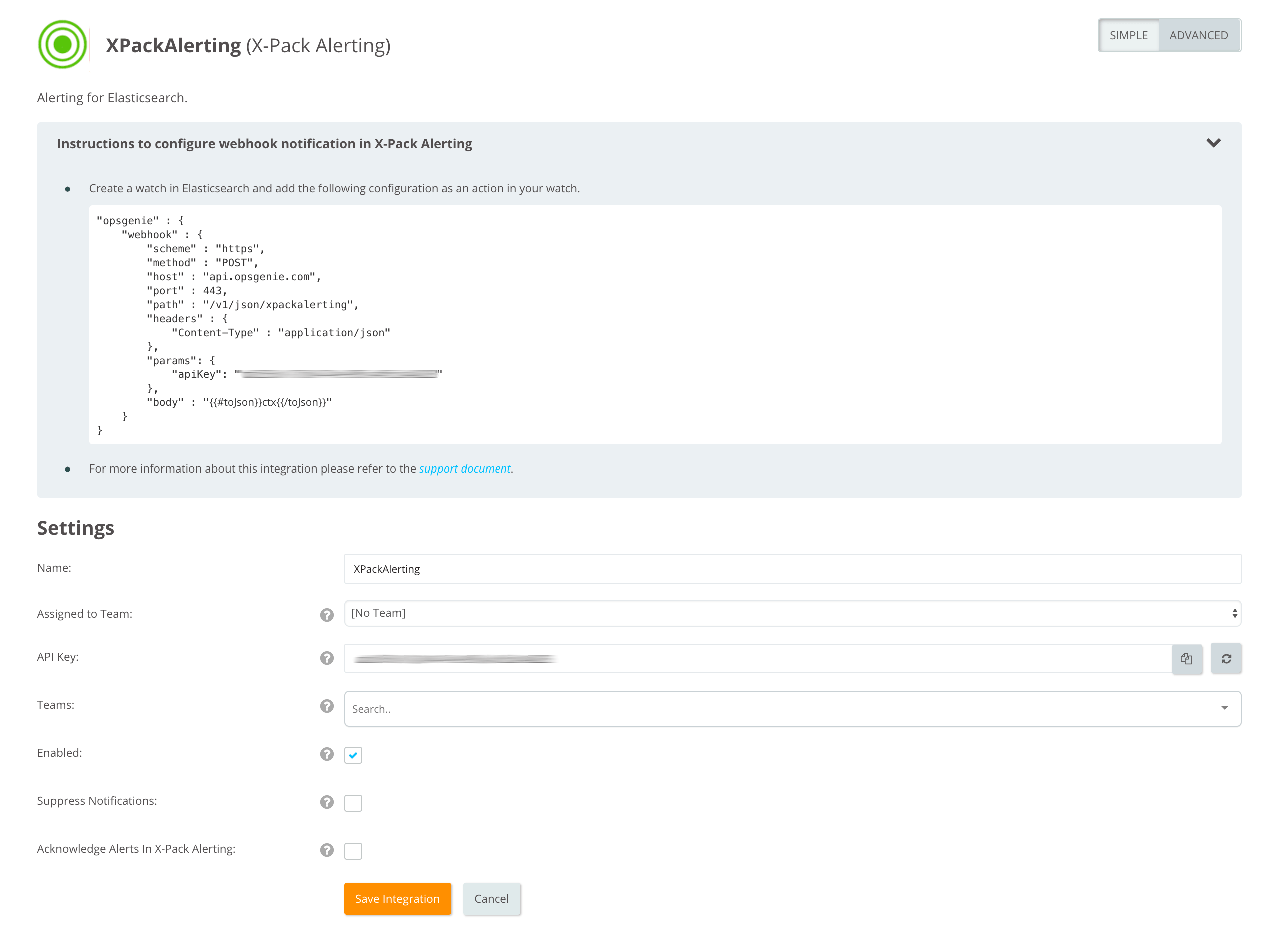Copy the API Key to clipboard
1288x937 pixels.
(x=1188, y=658)
